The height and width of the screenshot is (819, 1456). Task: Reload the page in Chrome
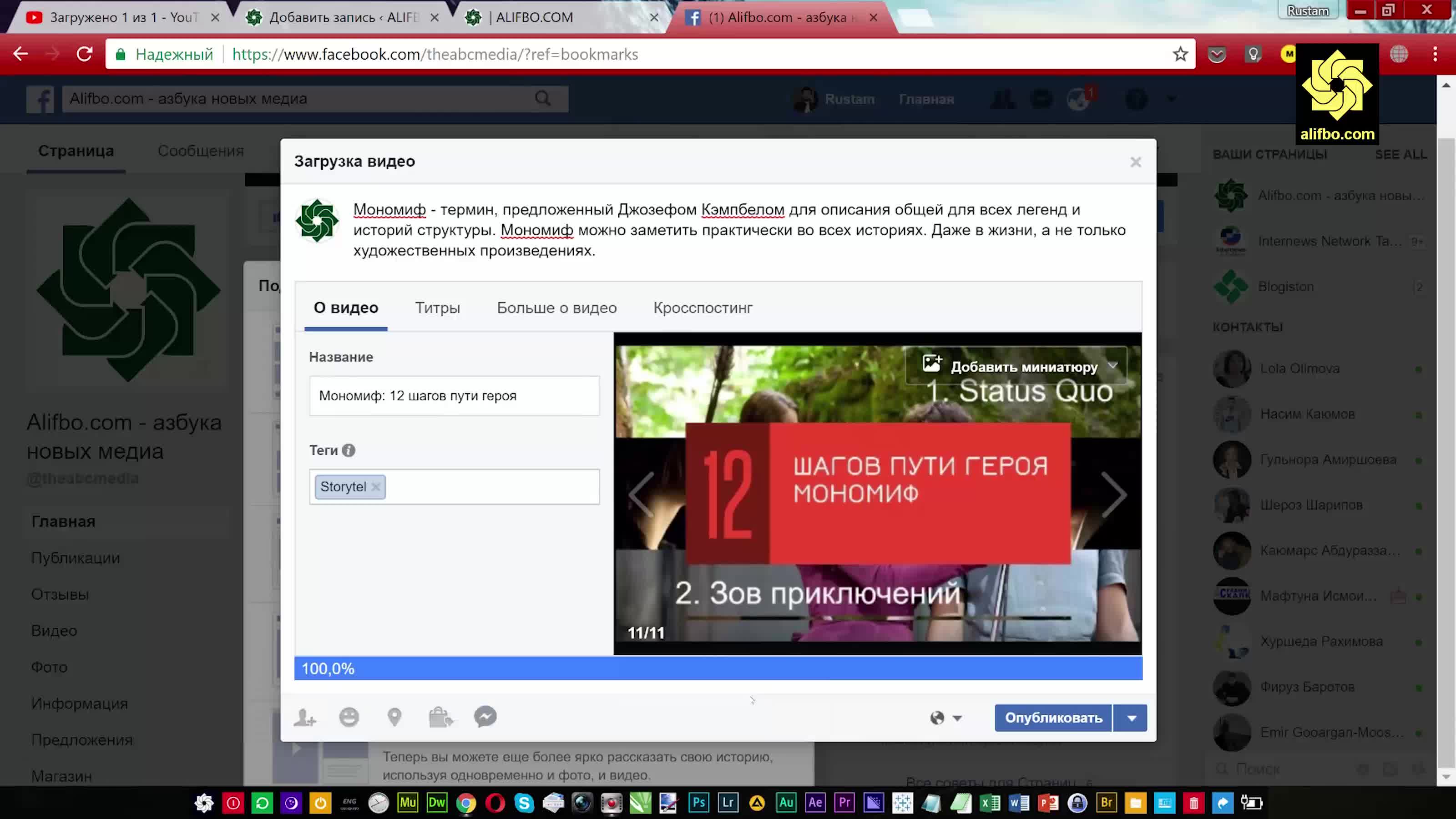(85, 54)
